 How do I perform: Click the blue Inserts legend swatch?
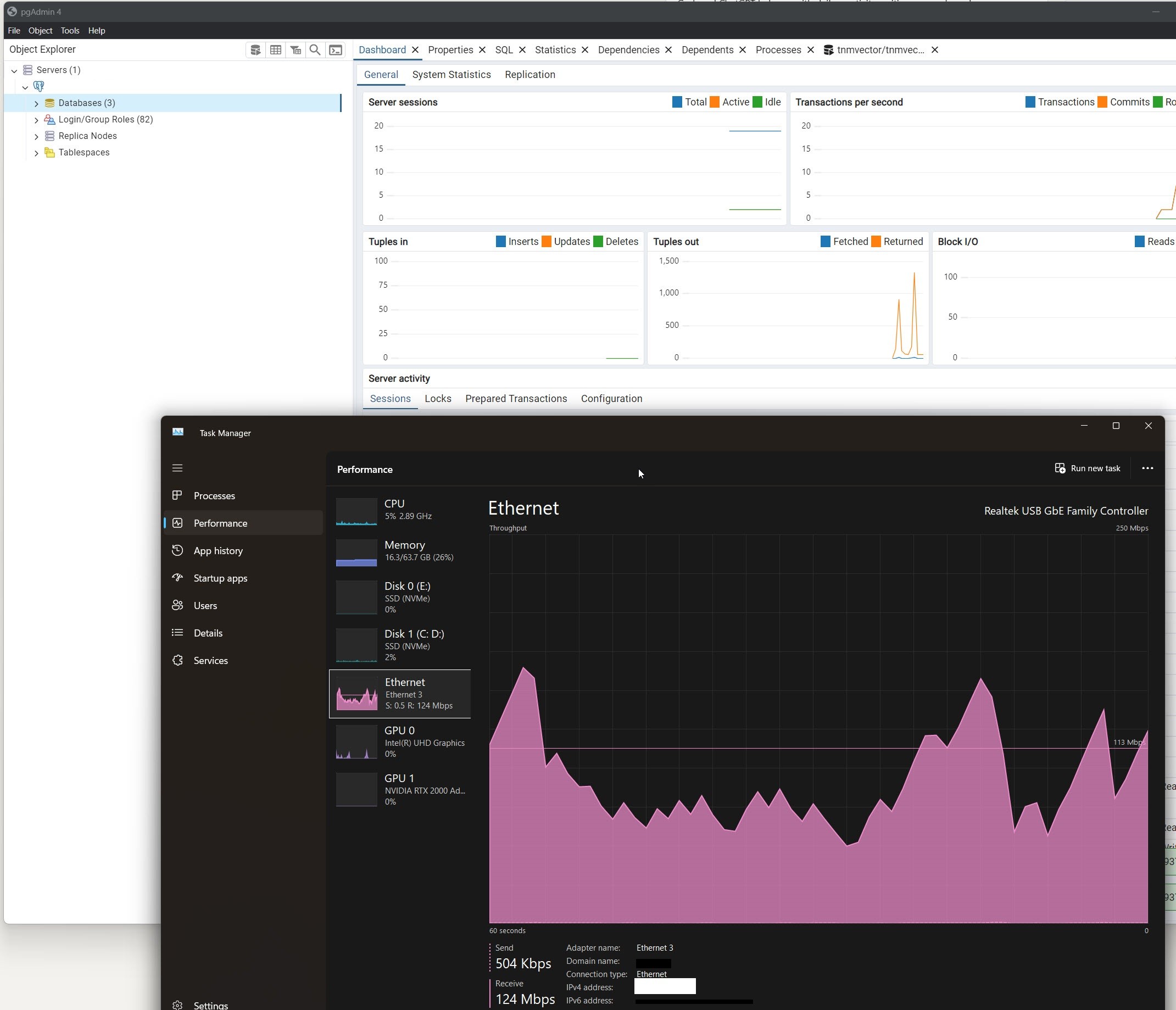click(x=500, y=242)
